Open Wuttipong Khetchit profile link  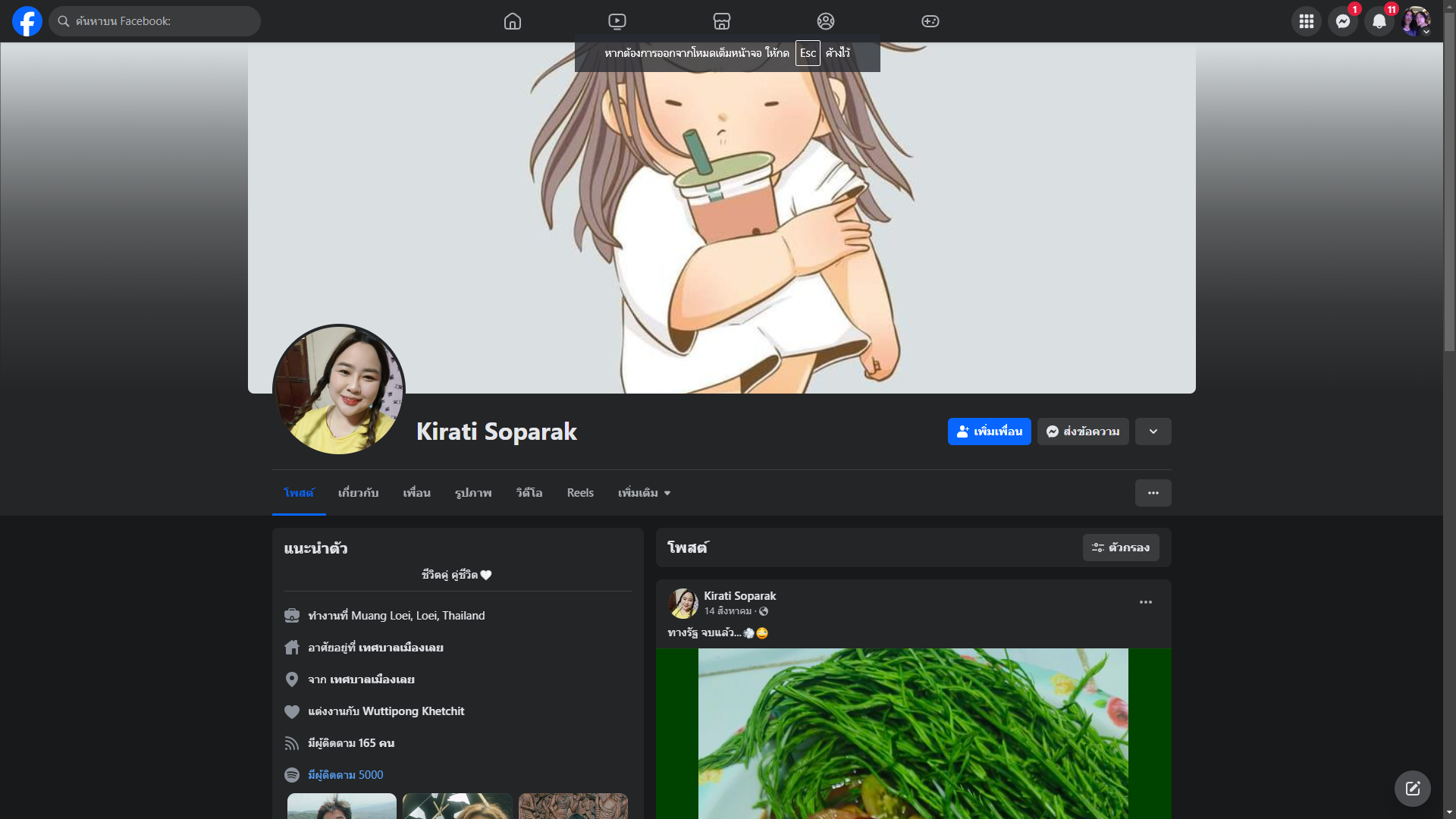pos(413,711)
